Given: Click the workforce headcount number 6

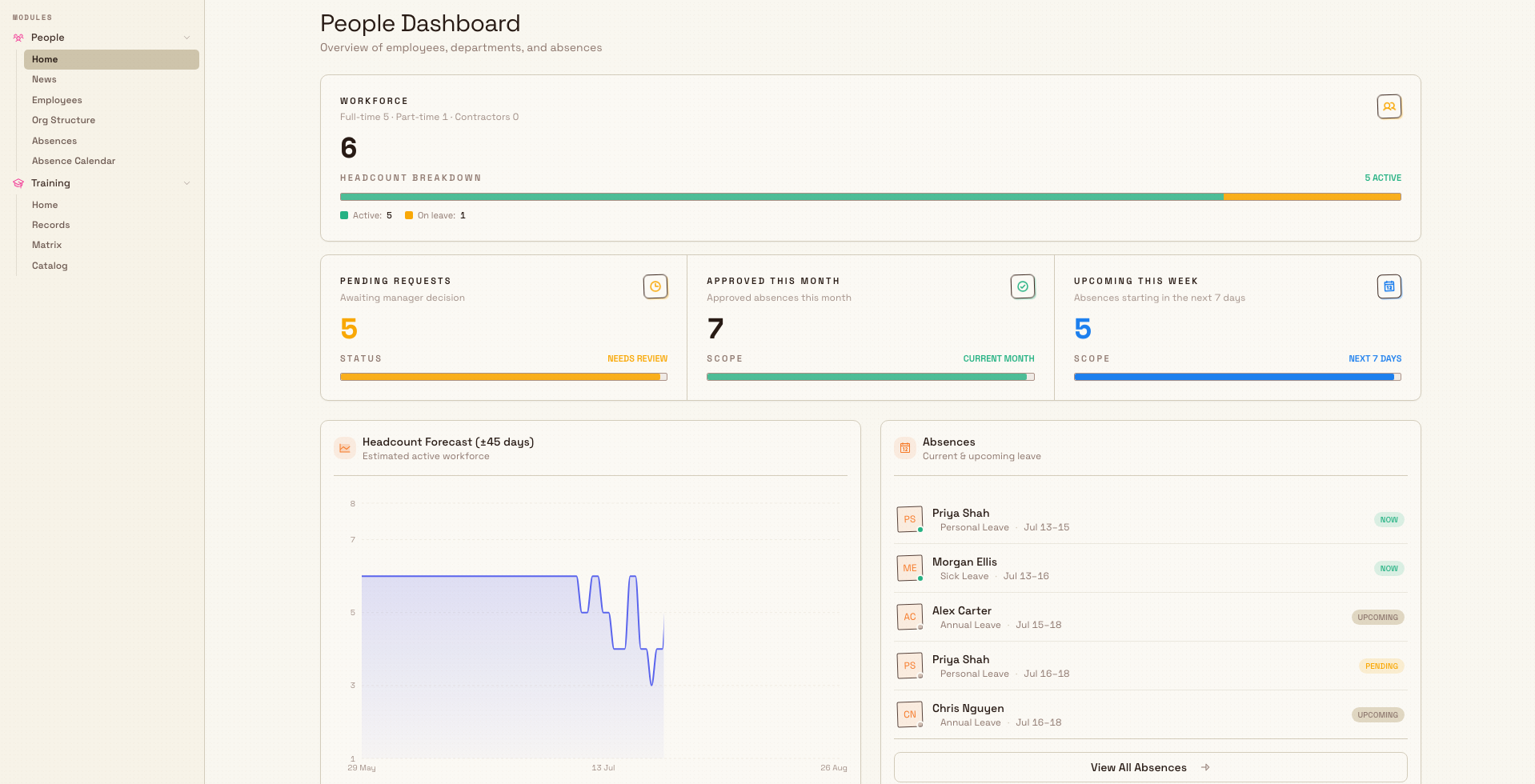Looking at the screenshot, I should tap(349, 148).
